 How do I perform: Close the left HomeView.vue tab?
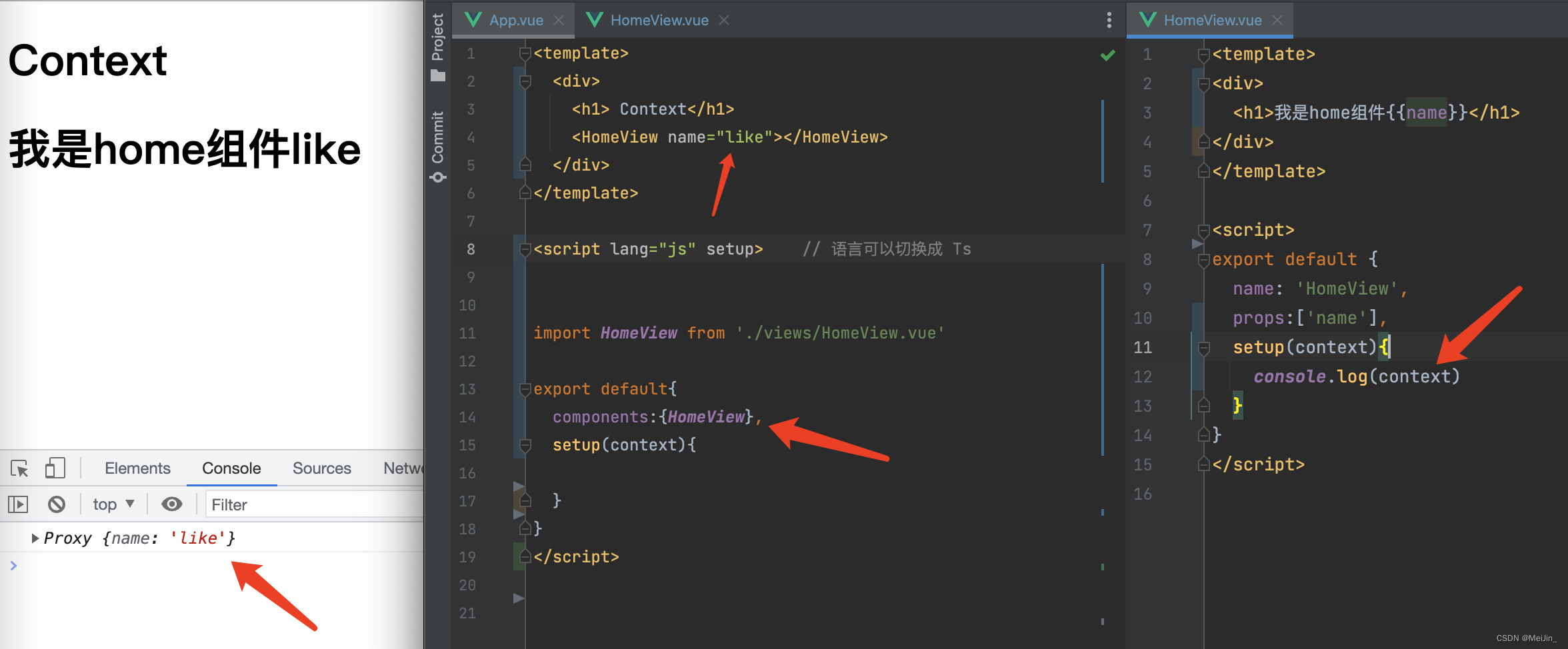click(724, 20)
